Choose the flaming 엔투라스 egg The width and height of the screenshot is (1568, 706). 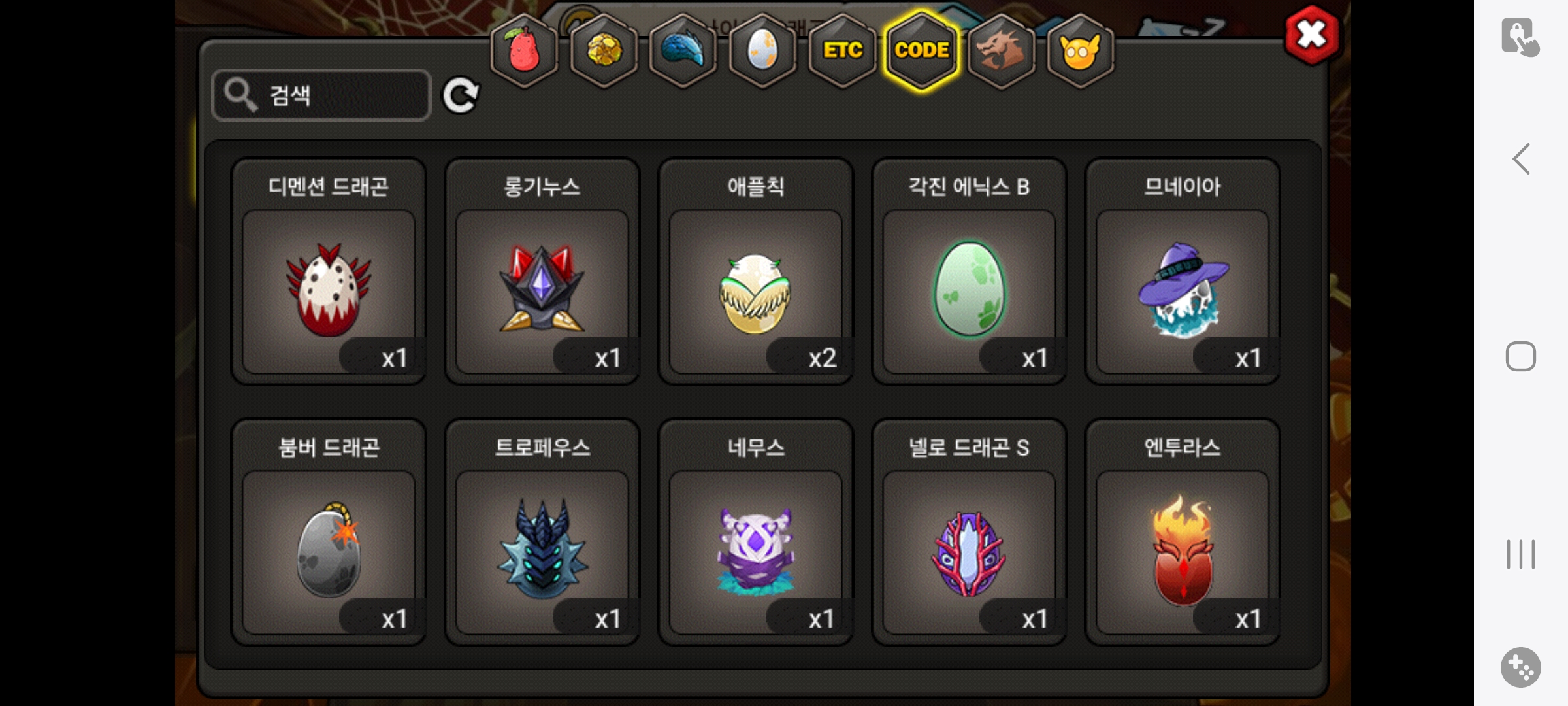click(x=1183, y=532)
